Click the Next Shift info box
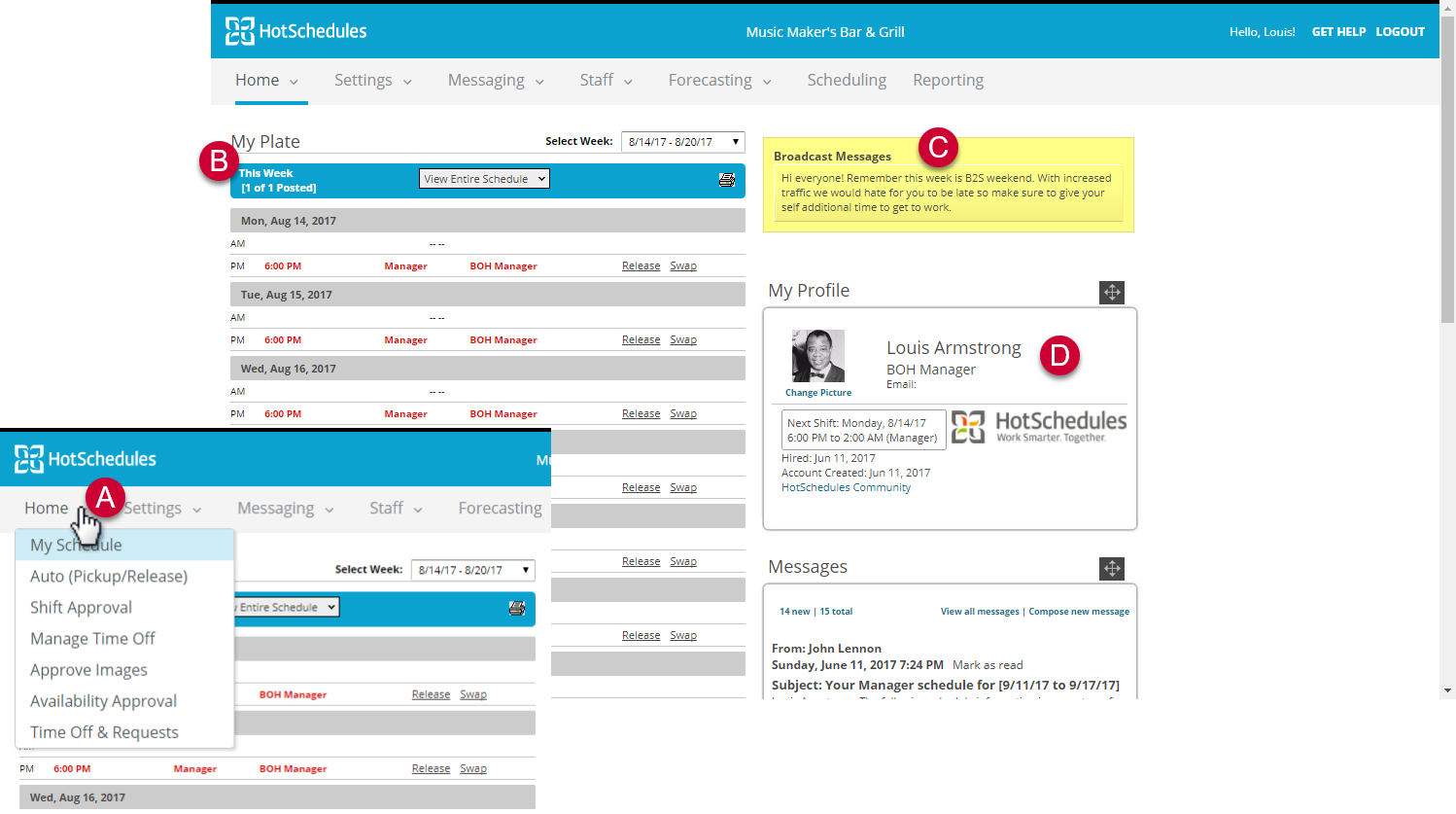The height and width of the screenshot is (814, 1456). coord(863,431)
